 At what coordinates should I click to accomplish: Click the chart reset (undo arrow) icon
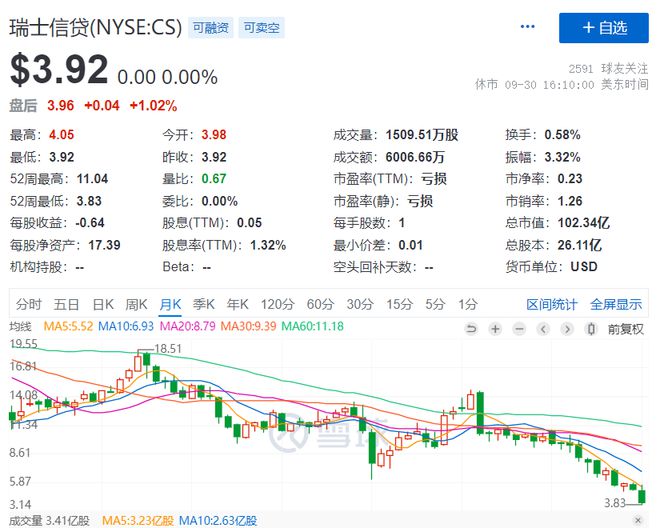[471, 328]
